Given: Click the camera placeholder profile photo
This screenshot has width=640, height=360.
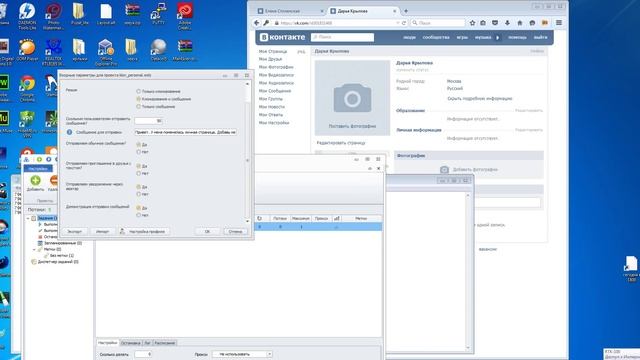Looking at the screenshot, I should [x=352, y=98].
